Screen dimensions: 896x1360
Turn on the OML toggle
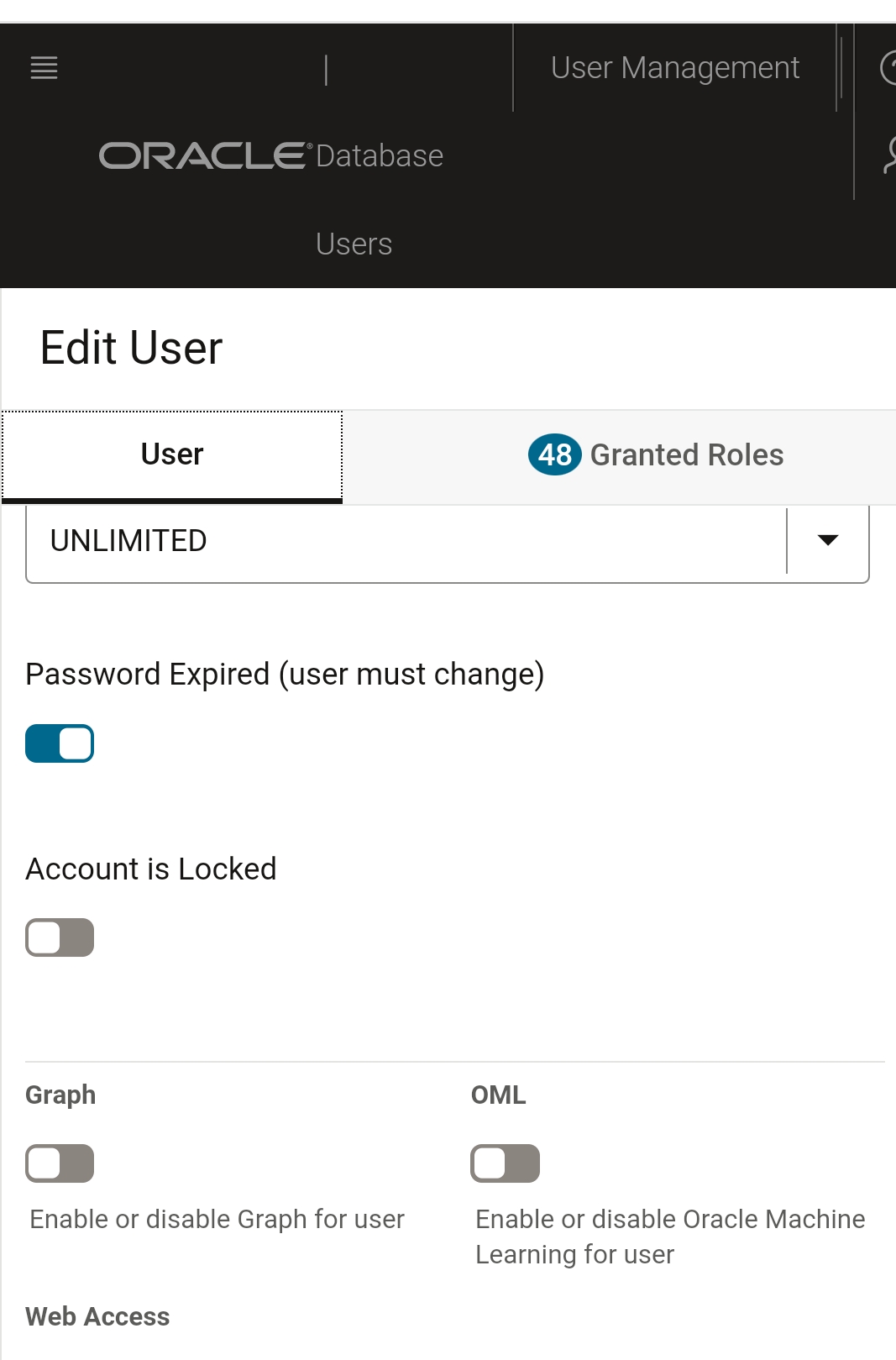coord(505,1163)
